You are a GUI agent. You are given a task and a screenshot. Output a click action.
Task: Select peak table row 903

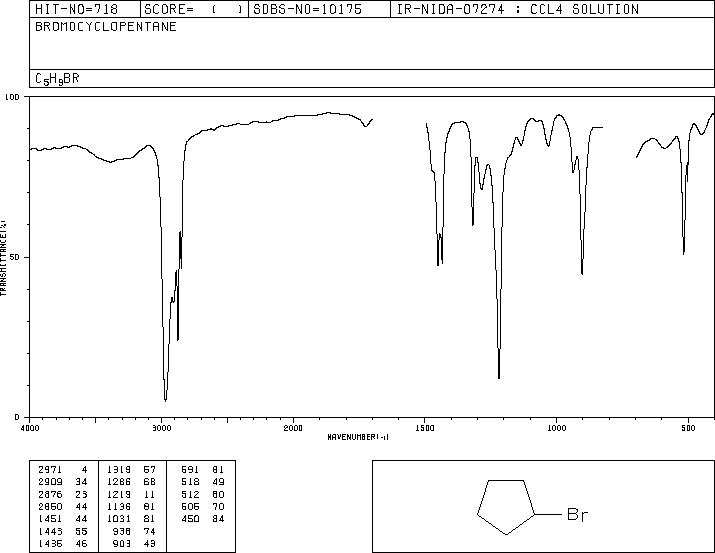pos(136,543)
